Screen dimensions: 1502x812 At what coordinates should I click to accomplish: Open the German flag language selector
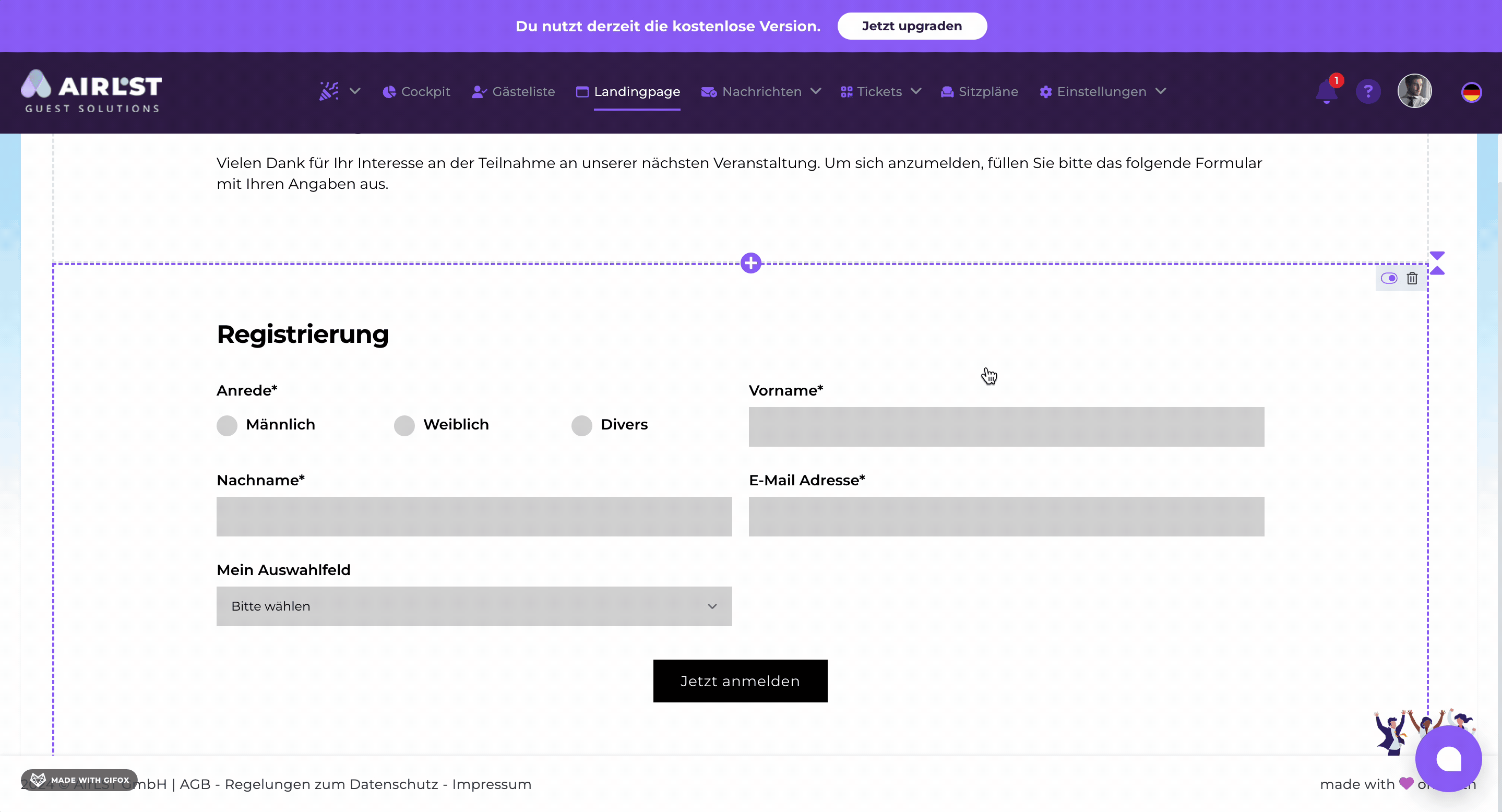[1471, 92]
